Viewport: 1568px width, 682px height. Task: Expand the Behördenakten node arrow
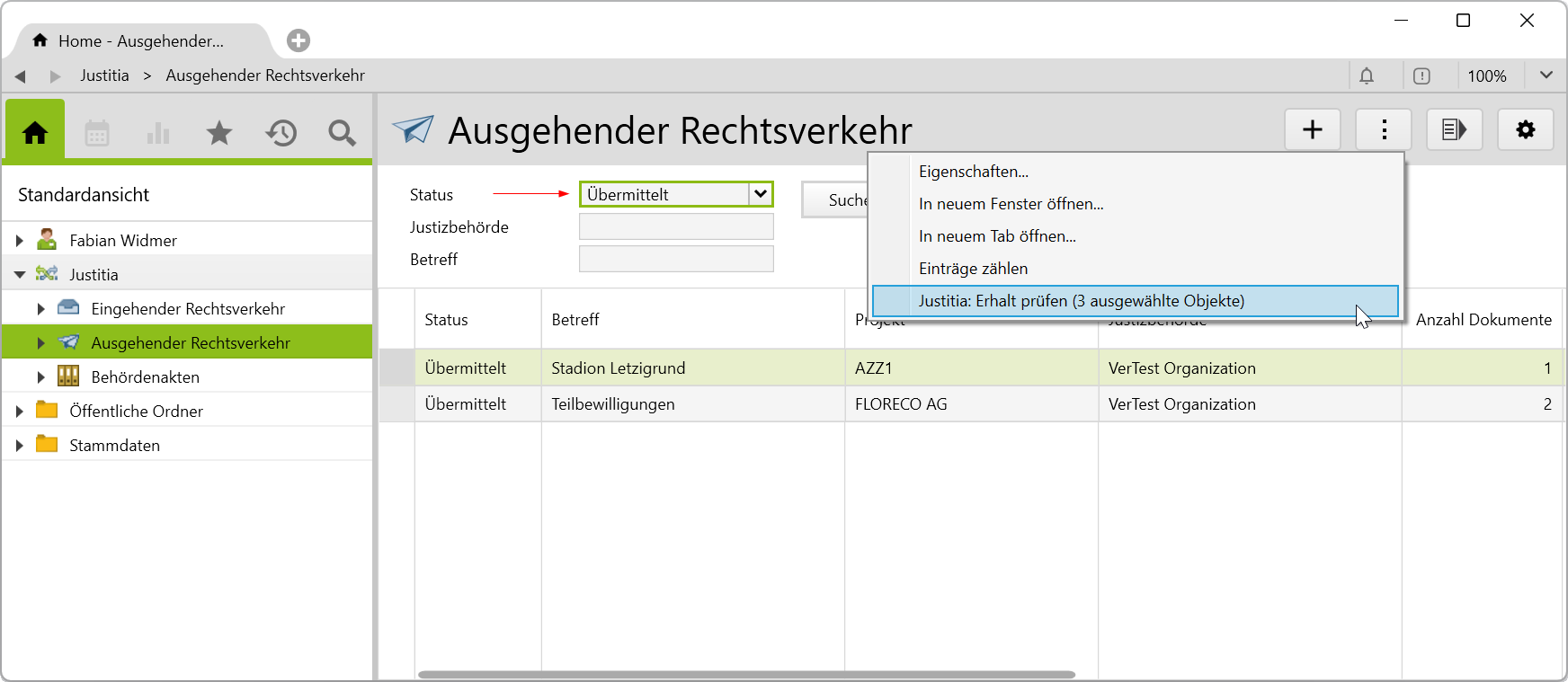tap(40, 376)
